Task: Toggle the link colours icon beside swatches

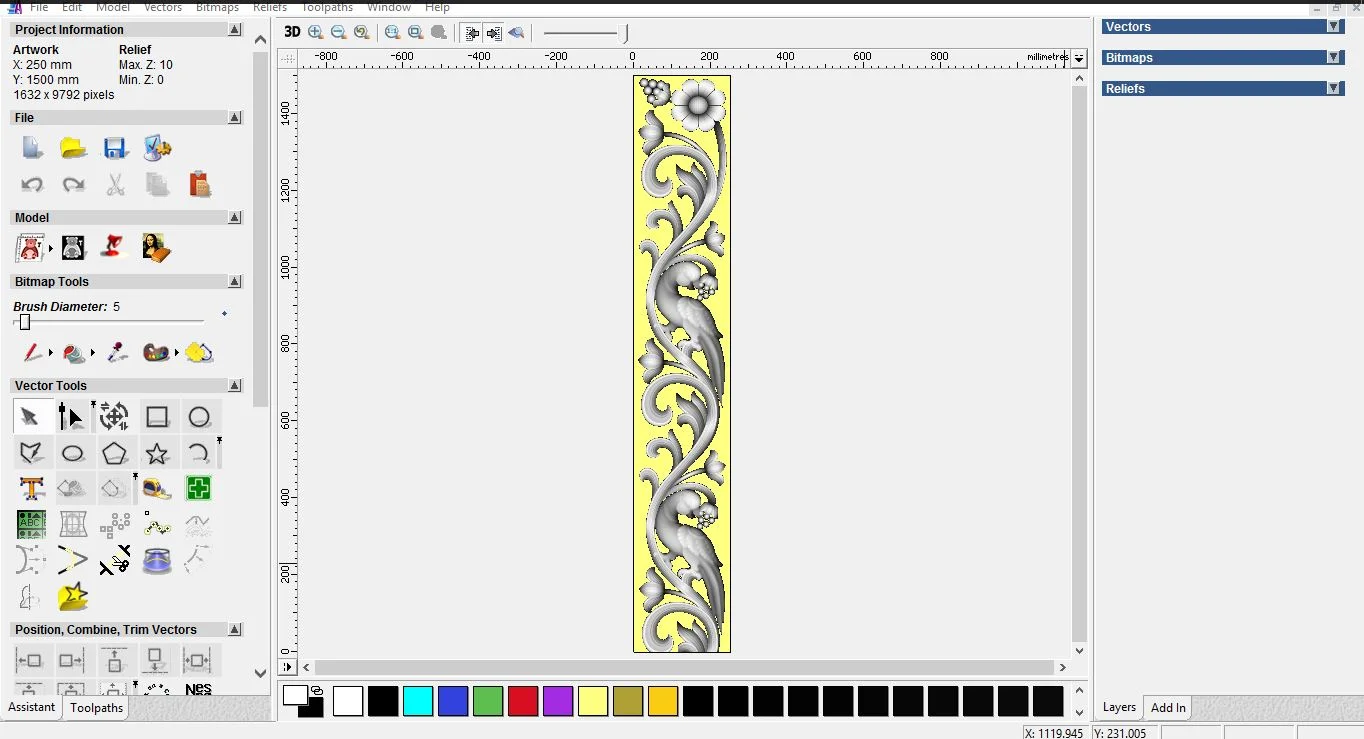Action: point(317,691)
